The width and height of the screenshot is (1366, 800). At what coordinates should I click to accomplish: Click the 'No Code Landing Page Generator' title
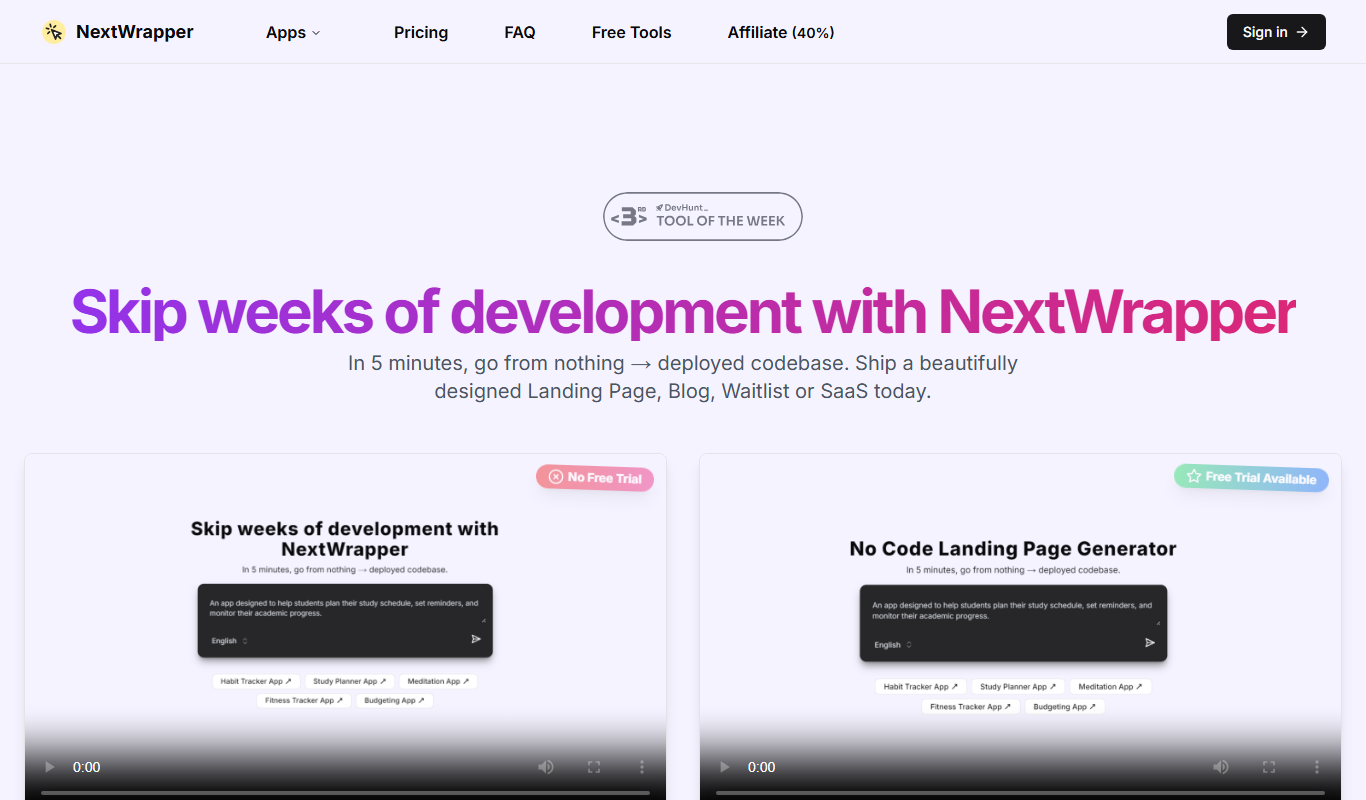click(x=1013, y=549)
